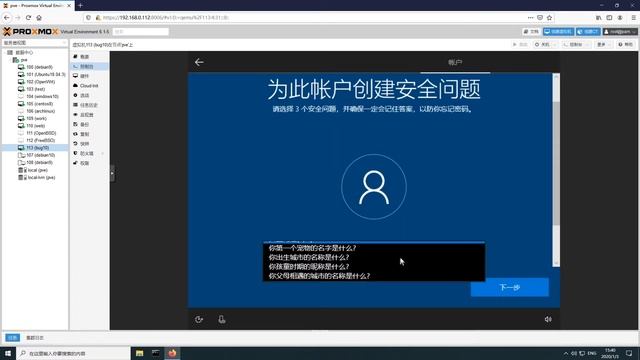Select VM 111 (OpenBSD) in tree

(41, 133)
